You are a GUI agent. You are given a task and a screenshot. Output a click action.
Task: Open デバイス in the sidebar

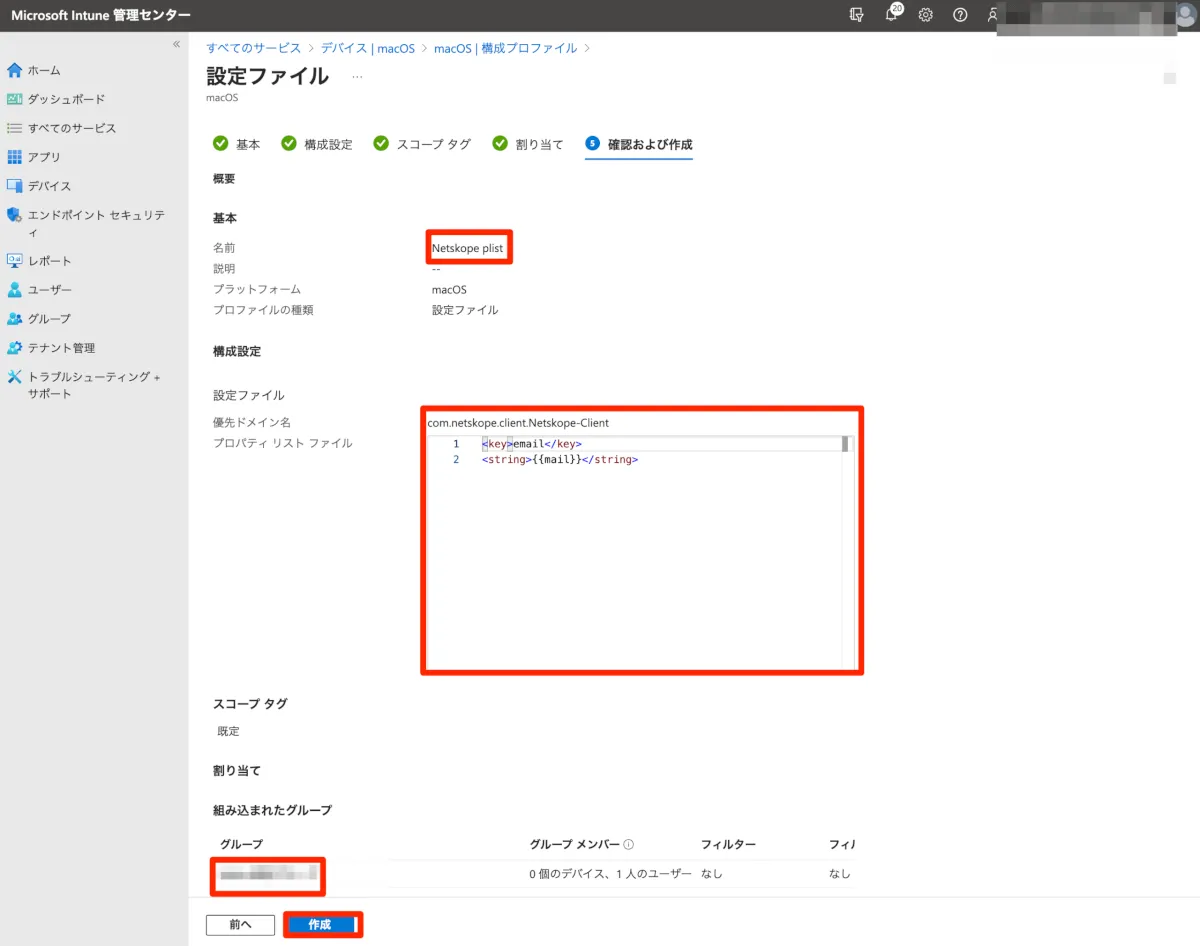click(x=49, y=186)
